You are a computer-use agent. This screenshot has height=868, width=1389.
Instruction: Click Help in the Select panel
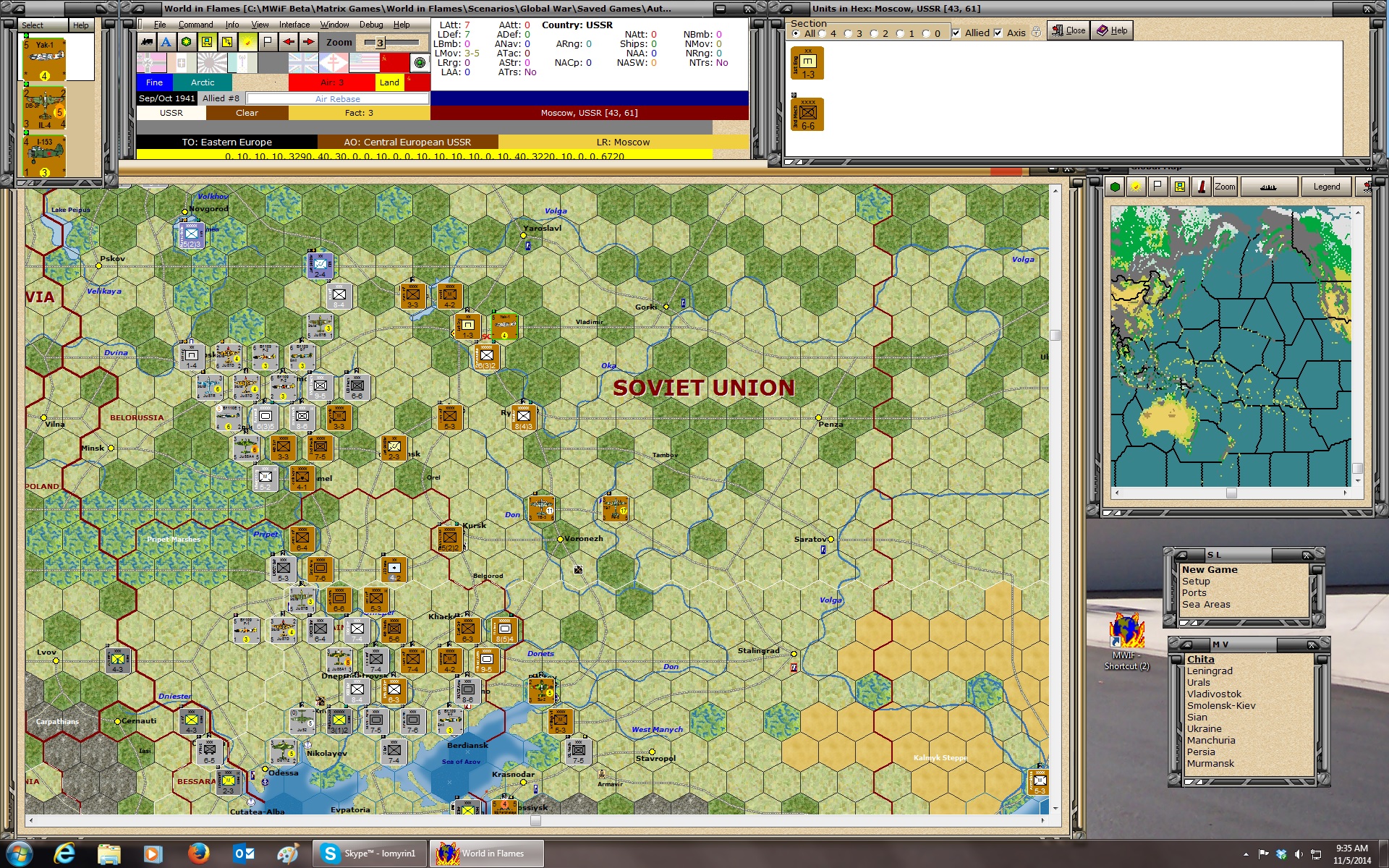(80, 25)
